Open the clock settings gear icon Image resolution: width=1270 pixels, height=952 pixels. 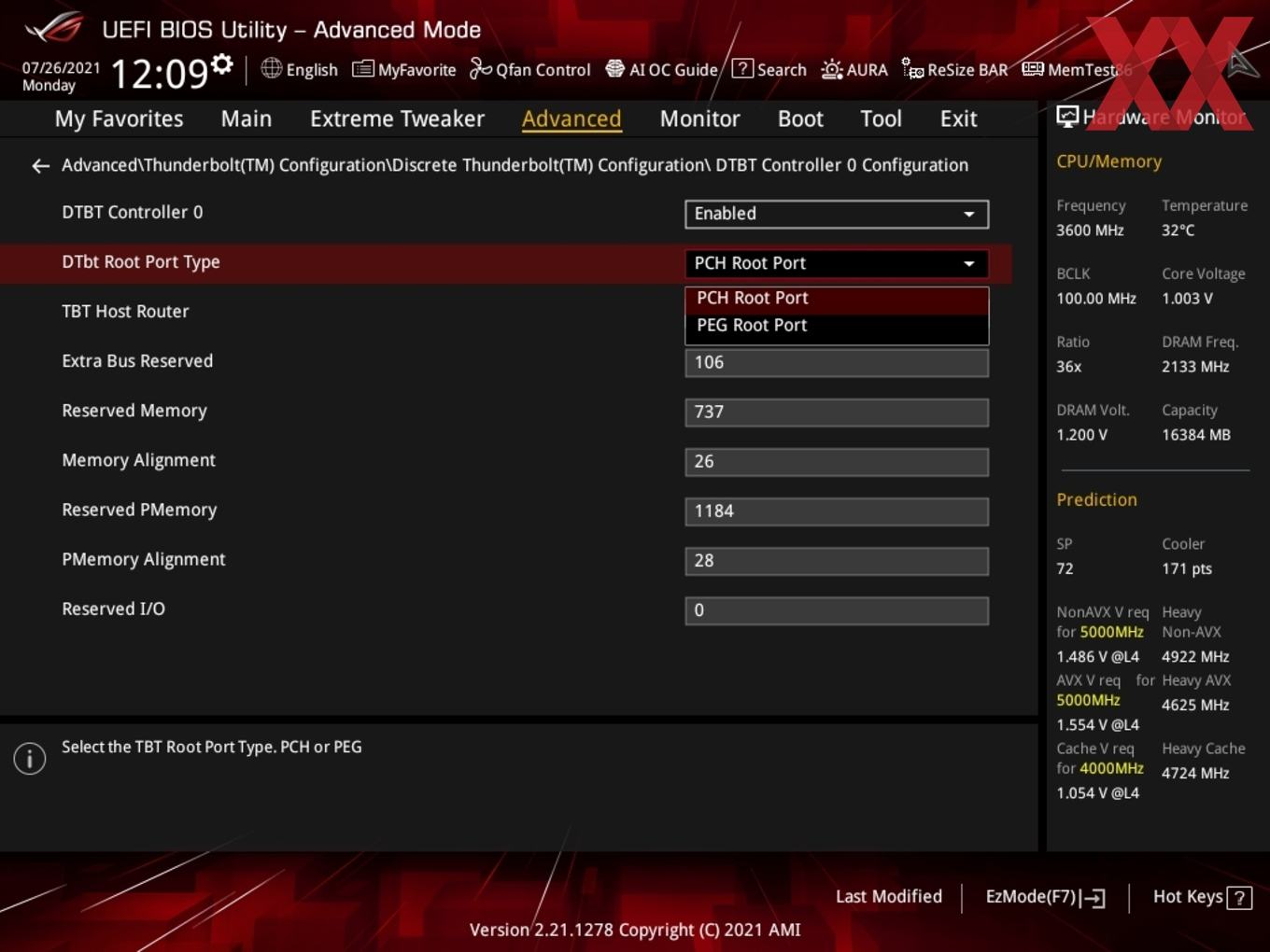[222, 64]
